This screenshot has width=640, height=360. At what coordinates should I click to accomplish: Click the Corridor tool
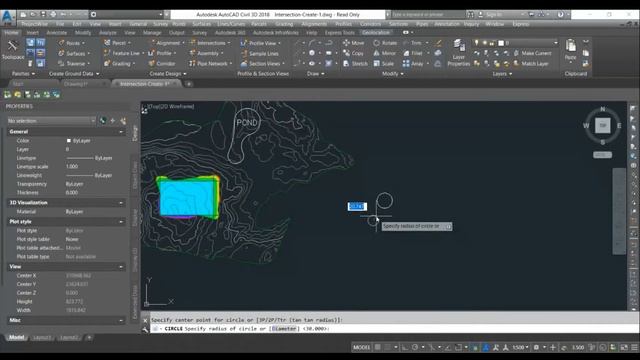(162, 64)
